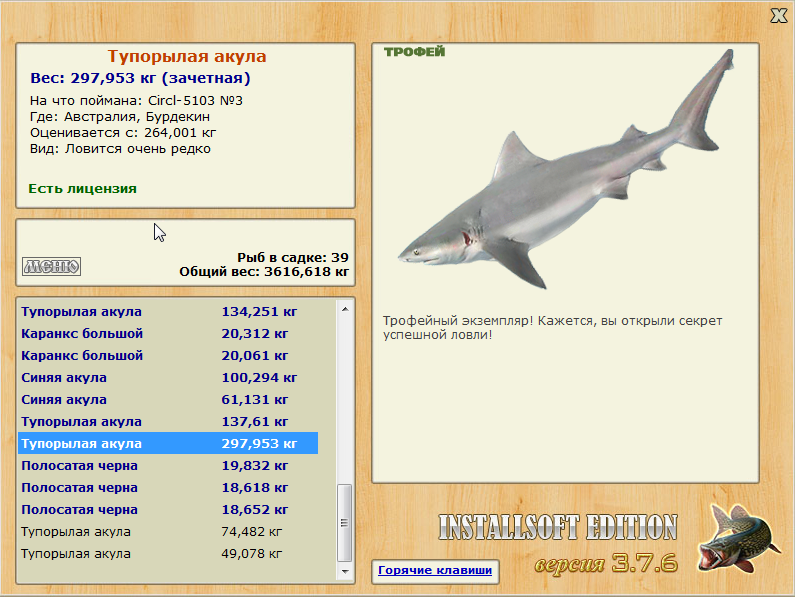Image resolution: width=795 pixels, height=597 pixels.
Task: Click the scrollbar down arrow
Action: click(x=345, y=571)
